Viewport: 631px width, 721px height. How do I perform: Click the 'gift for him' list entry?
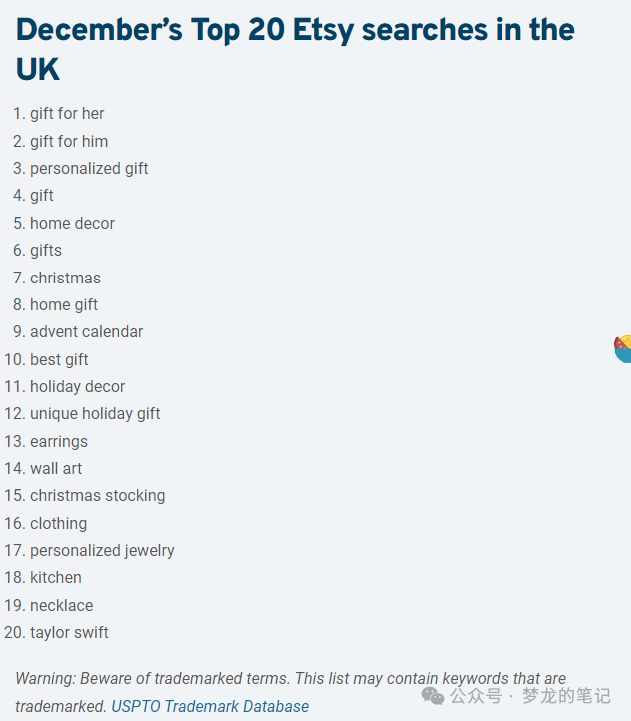coord(69,141)
